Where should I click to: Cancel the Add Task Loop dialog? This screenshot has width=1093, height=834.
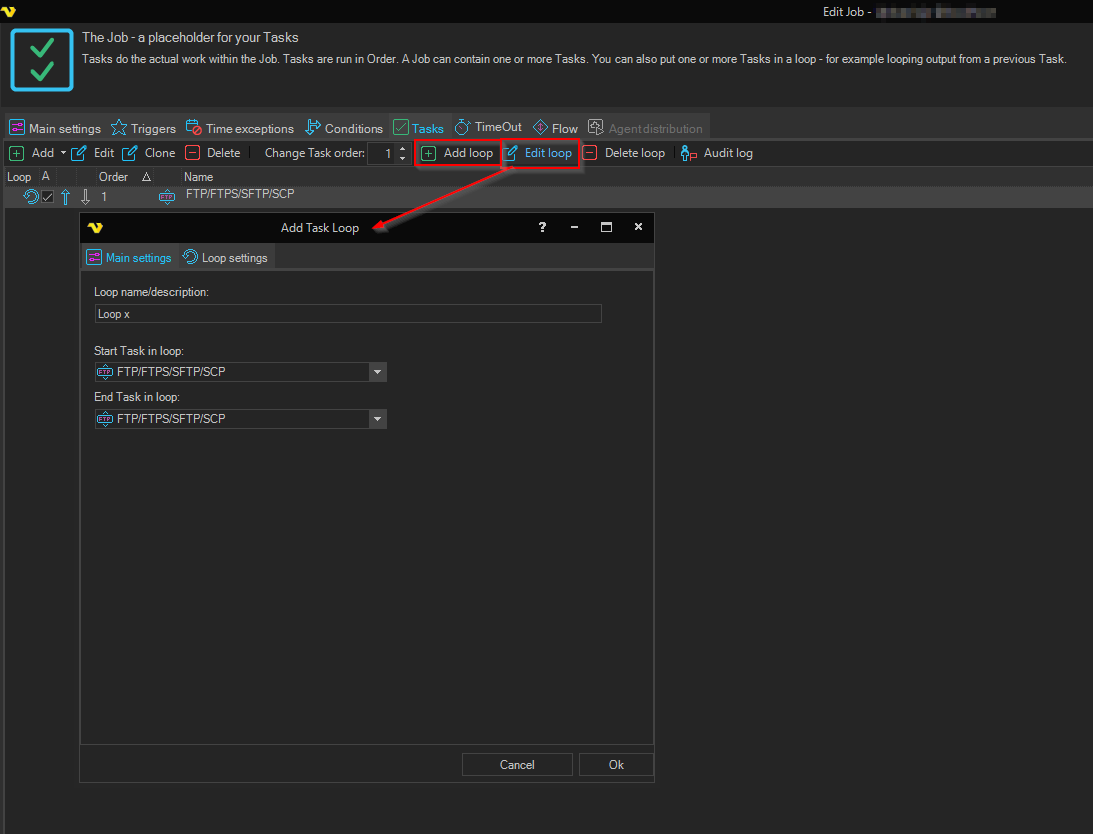pyautogui.click(x=517, y=764)
